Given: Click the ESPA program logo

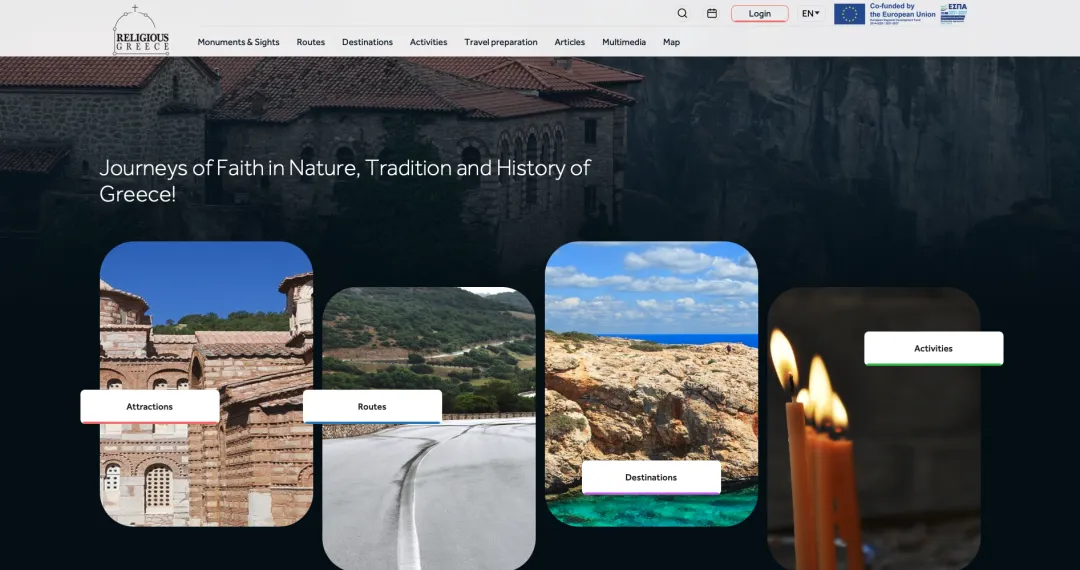Looking at the screenshot, I should click(953, 14).
